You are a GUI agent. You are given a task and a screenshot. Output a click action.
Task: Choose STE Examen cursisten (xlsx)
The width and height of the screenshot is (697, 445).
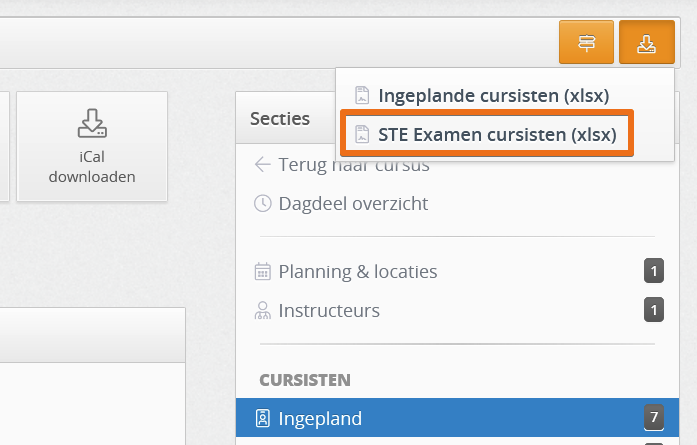tap(497, 135)
